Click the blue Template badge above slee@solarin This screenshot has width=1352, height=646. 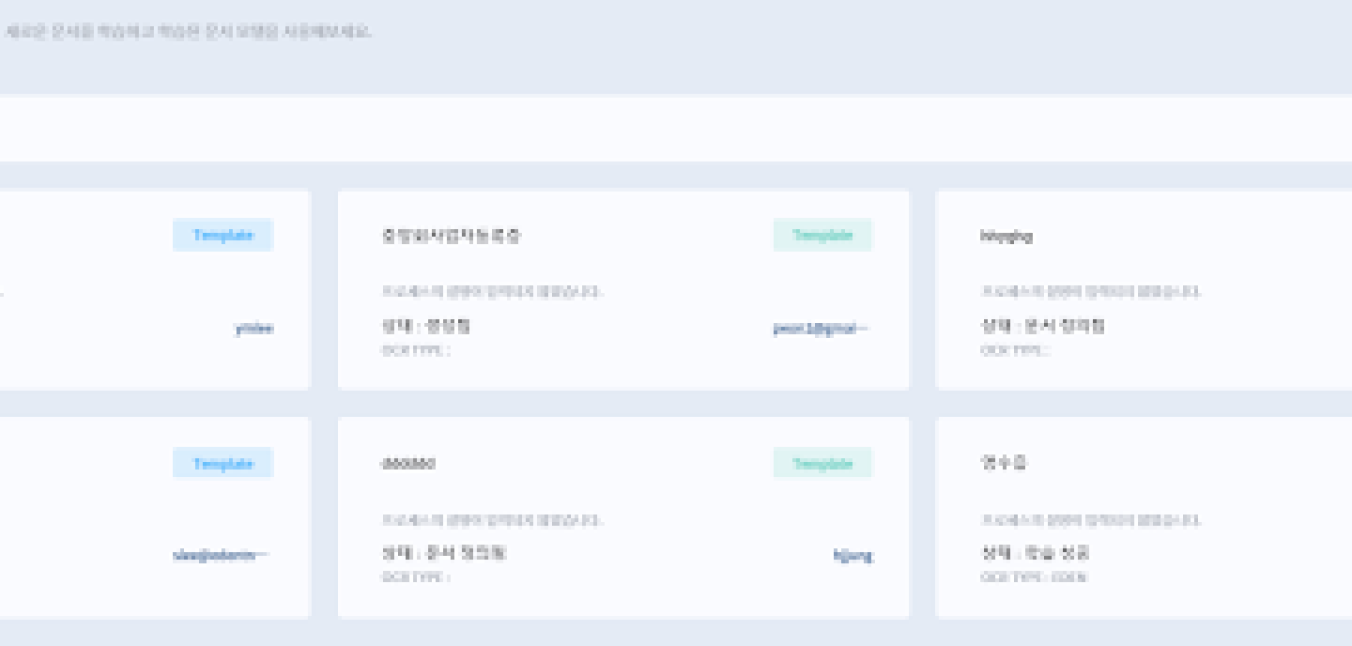[223, 463]
